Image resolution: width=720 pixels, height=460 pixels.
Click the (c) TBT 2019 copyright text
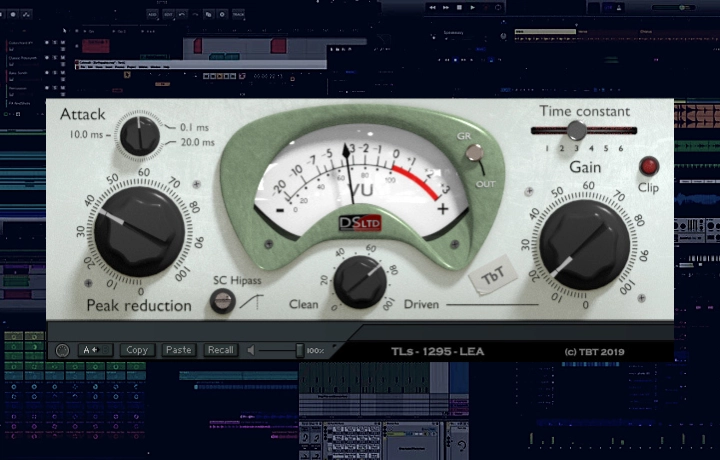pyautogui.click(x=594, y=352)
